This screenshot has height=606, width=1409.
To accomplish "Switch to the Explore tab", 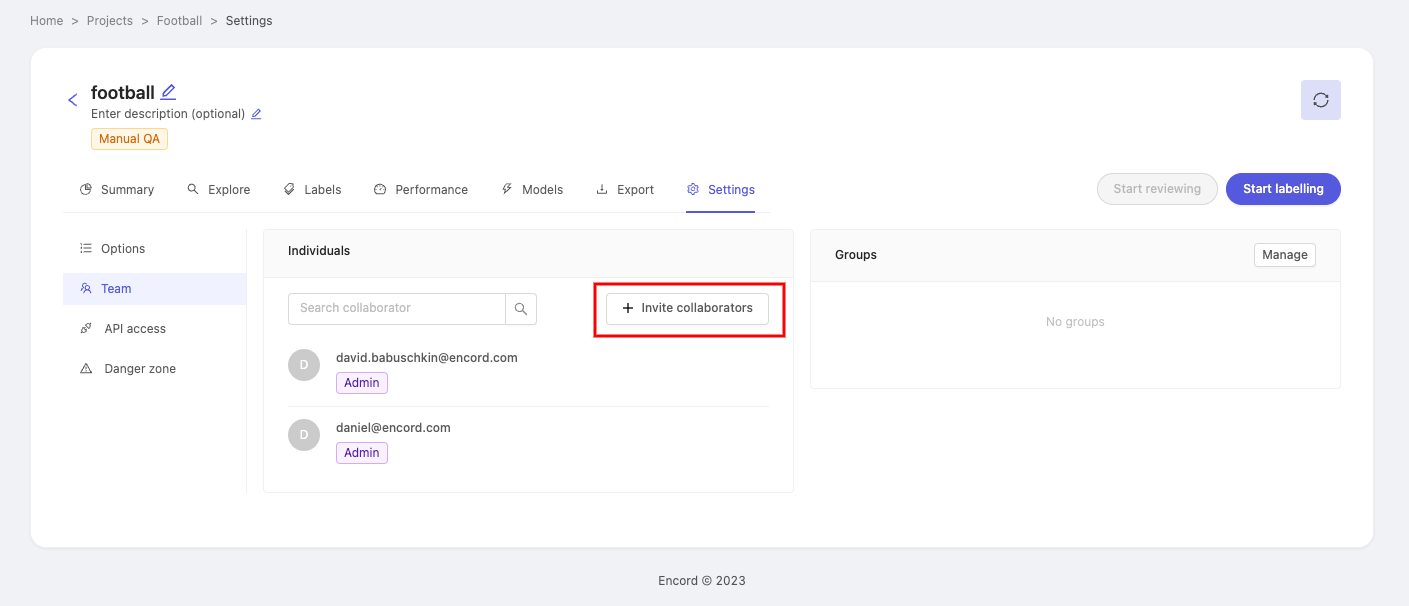I will [218, 190].
